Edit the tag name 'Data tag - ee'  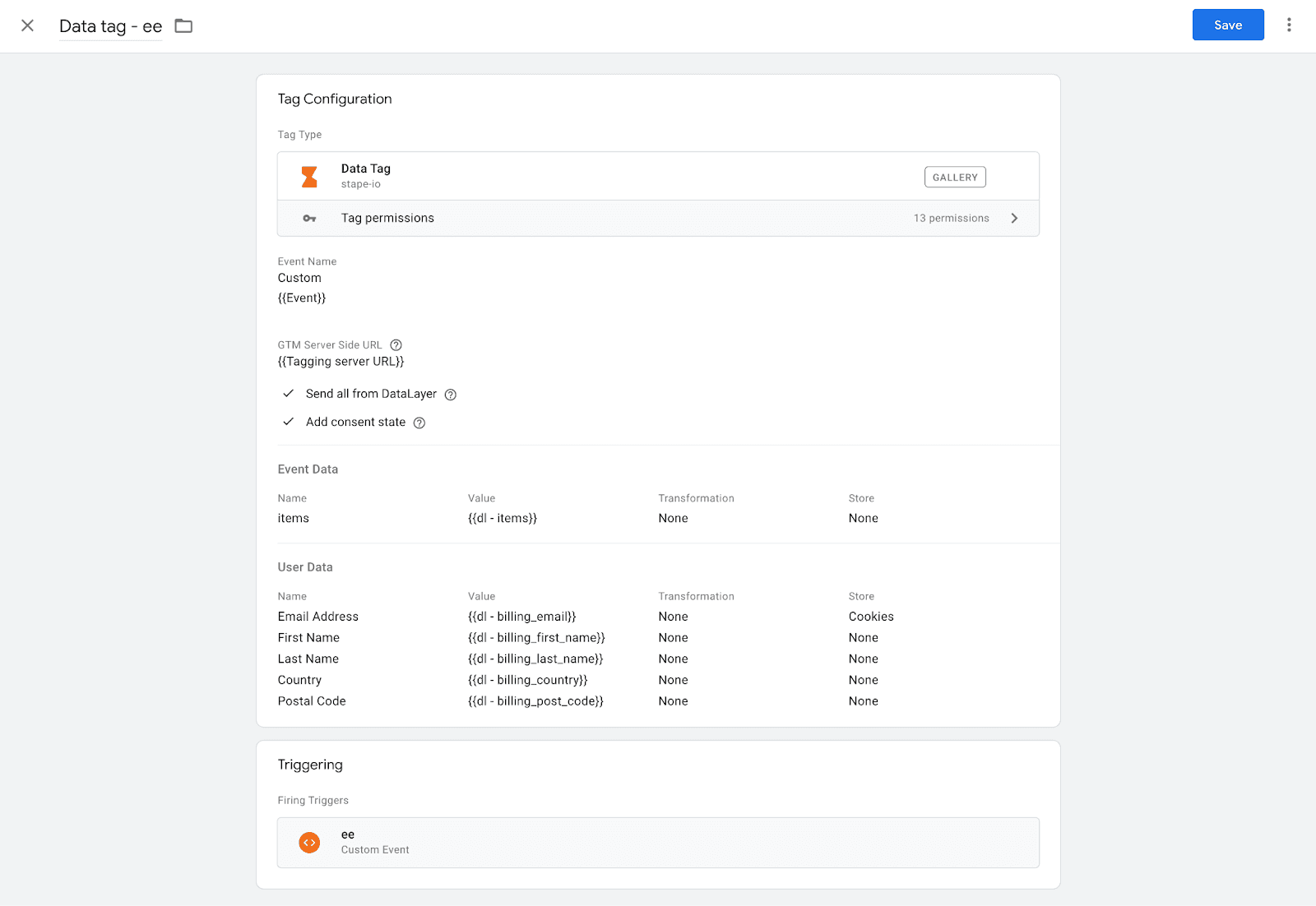[111, 26]
